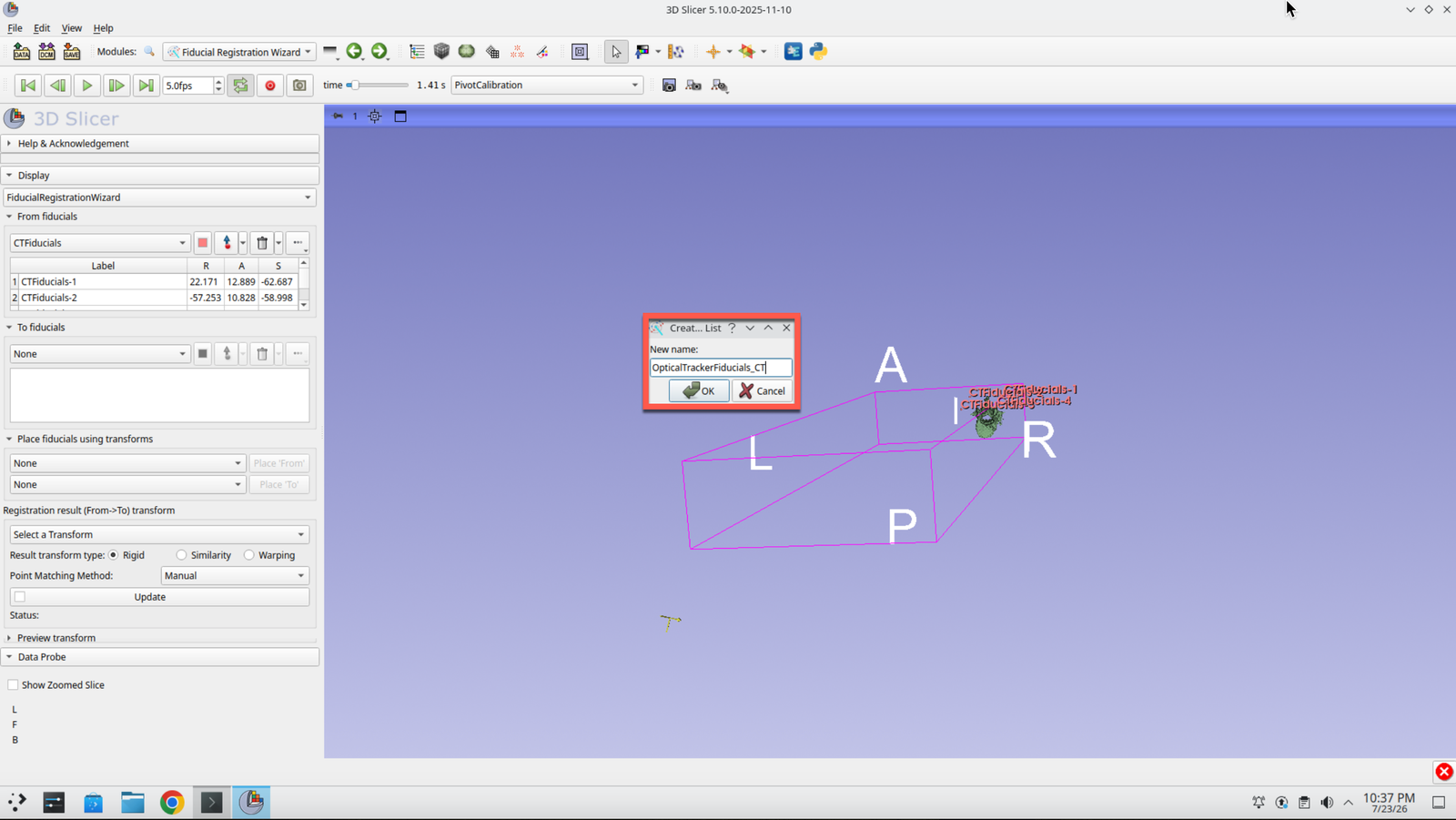
Task: Click OK in the Create List dialog
Action: pos(699,390)
